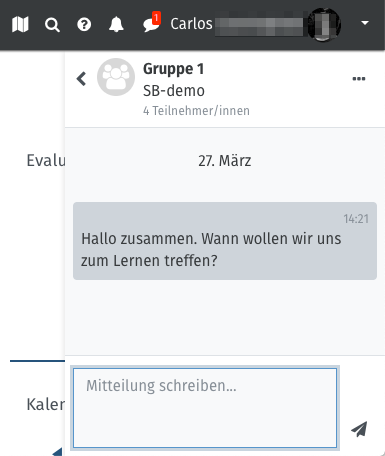Expand the user menu caret arrow

[x=365, y=23]
